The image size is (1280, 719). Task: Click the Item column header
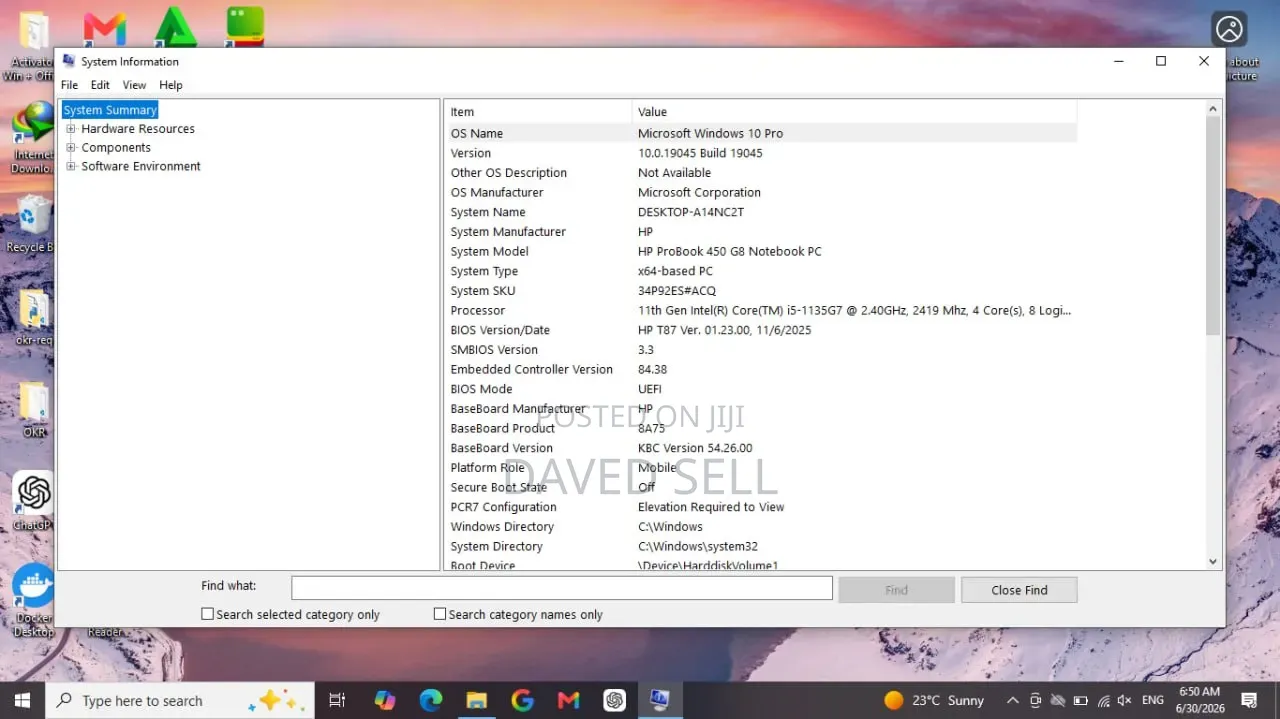click(538, 112)
